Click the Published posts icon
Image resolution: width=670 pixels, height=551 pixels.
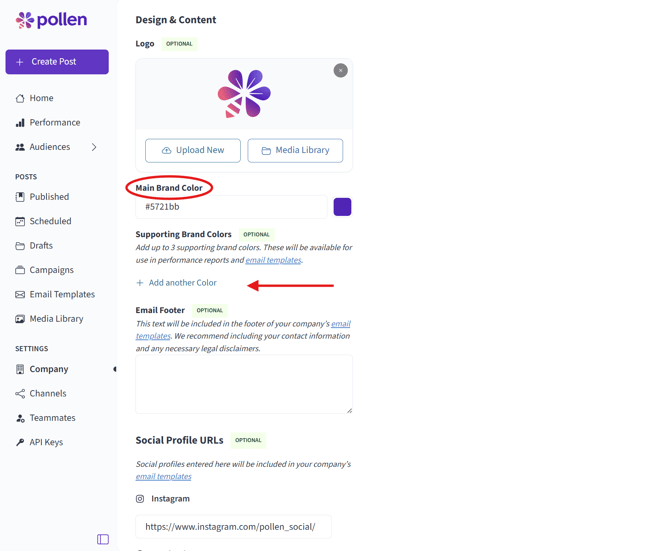coord(20,197)
